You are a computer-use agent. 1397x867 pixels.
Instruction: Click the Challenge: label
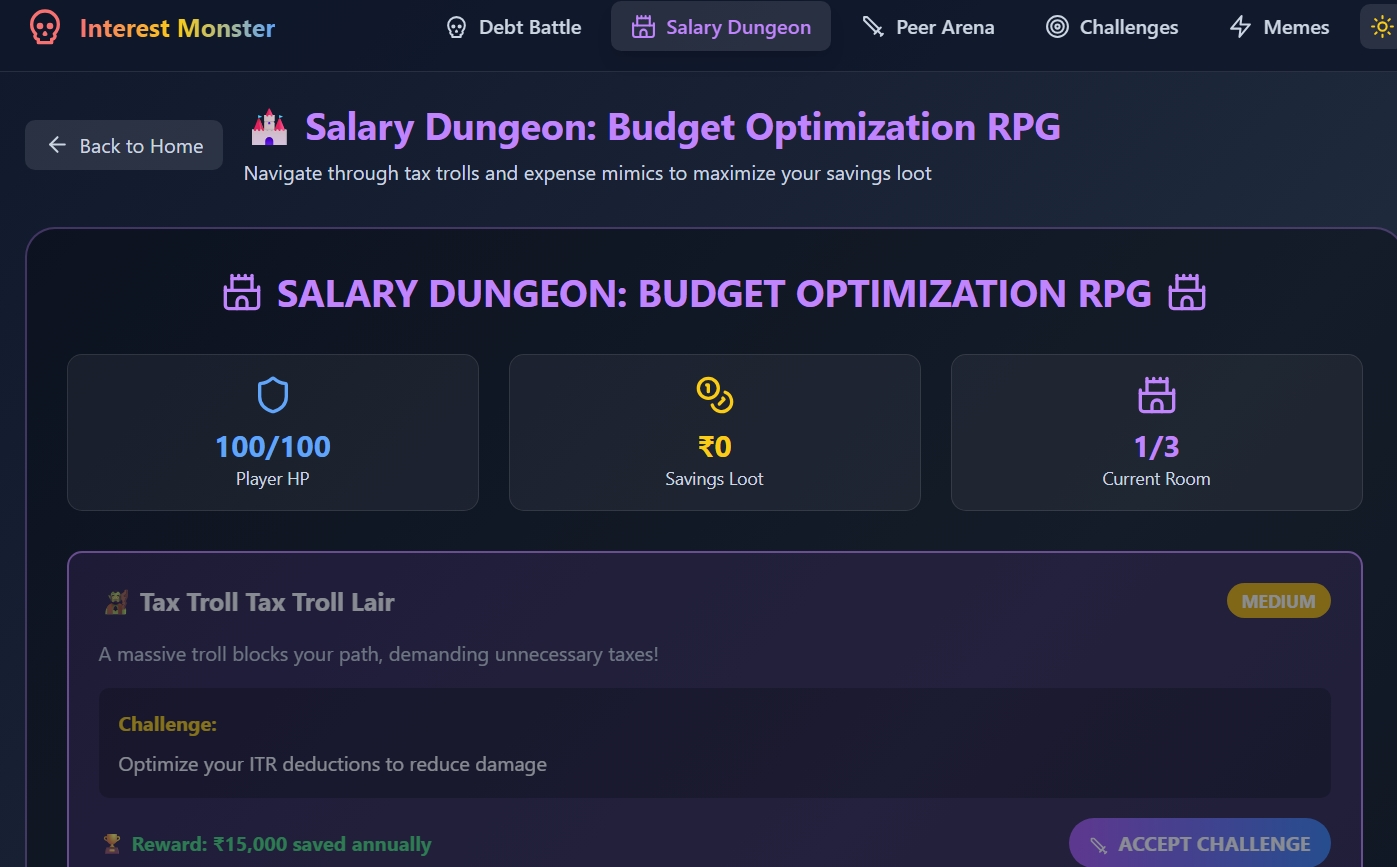pyautogui.click(x=167, y=724)
